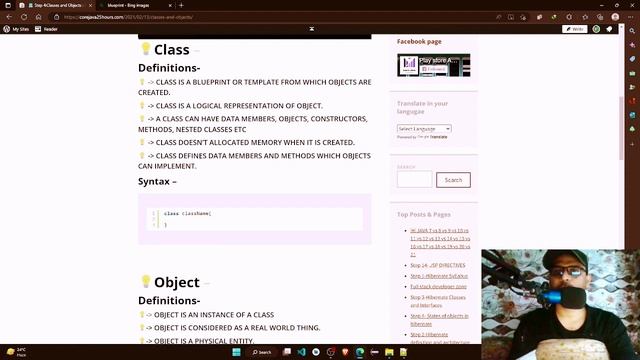Click the taskbar Search box
This screenshot has height=360, width=640.
(x=262, y=352)
